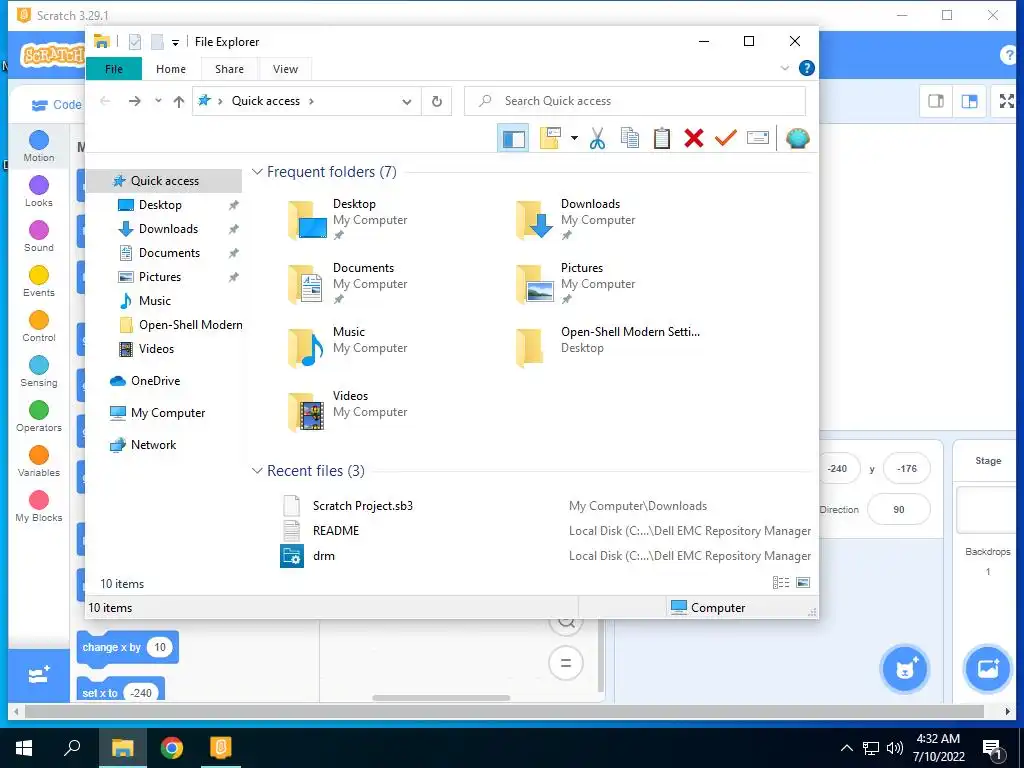This screenshot has height=768, width=1024.
Task: Click the Paste clipboard icon
Action: pyautogui.click(x=662, y=138)
